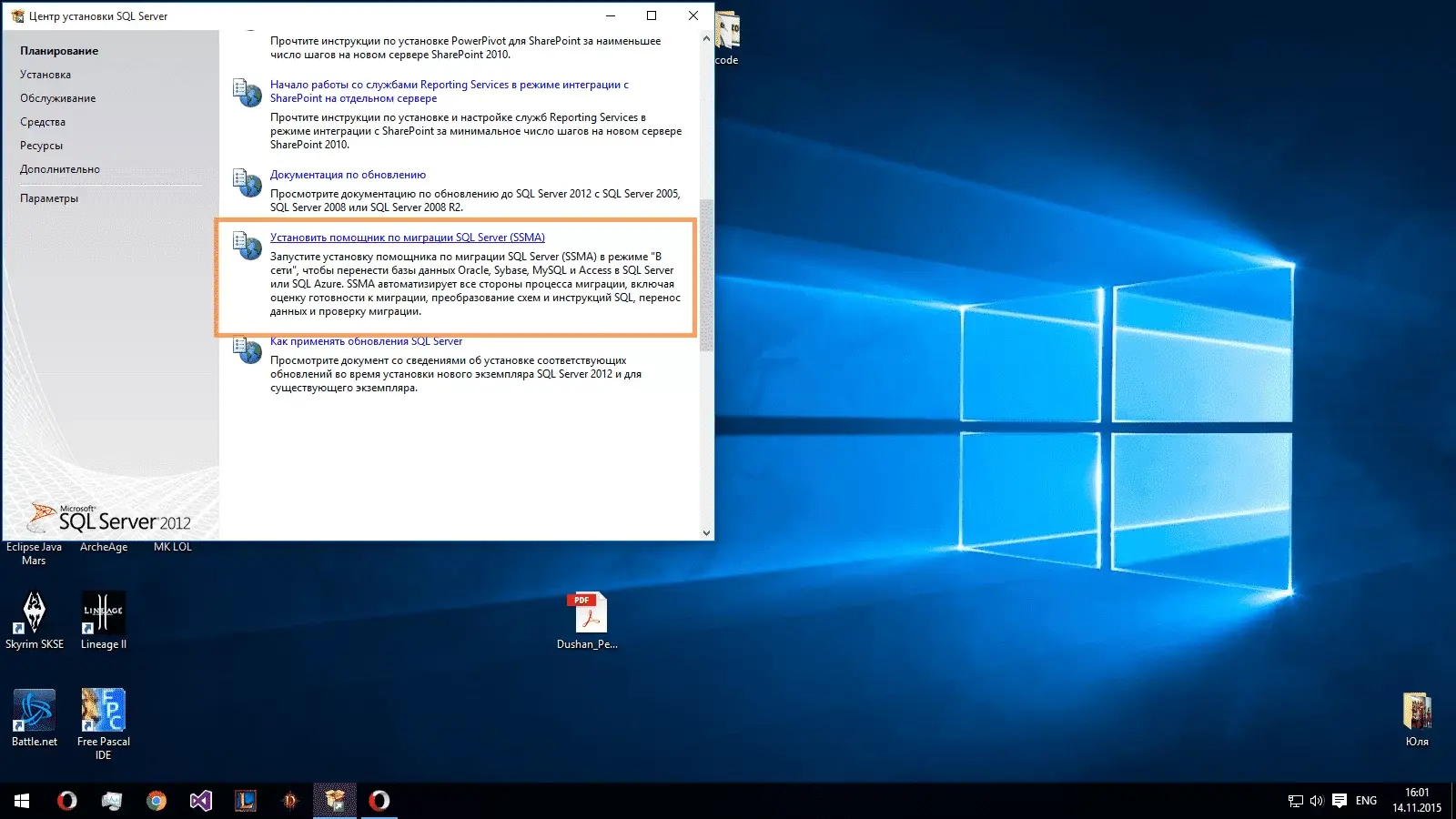The height and width of the screenshot is (819, 1456).
Task: Open League of Legends taskbar icon
Action: coord(246,801)
